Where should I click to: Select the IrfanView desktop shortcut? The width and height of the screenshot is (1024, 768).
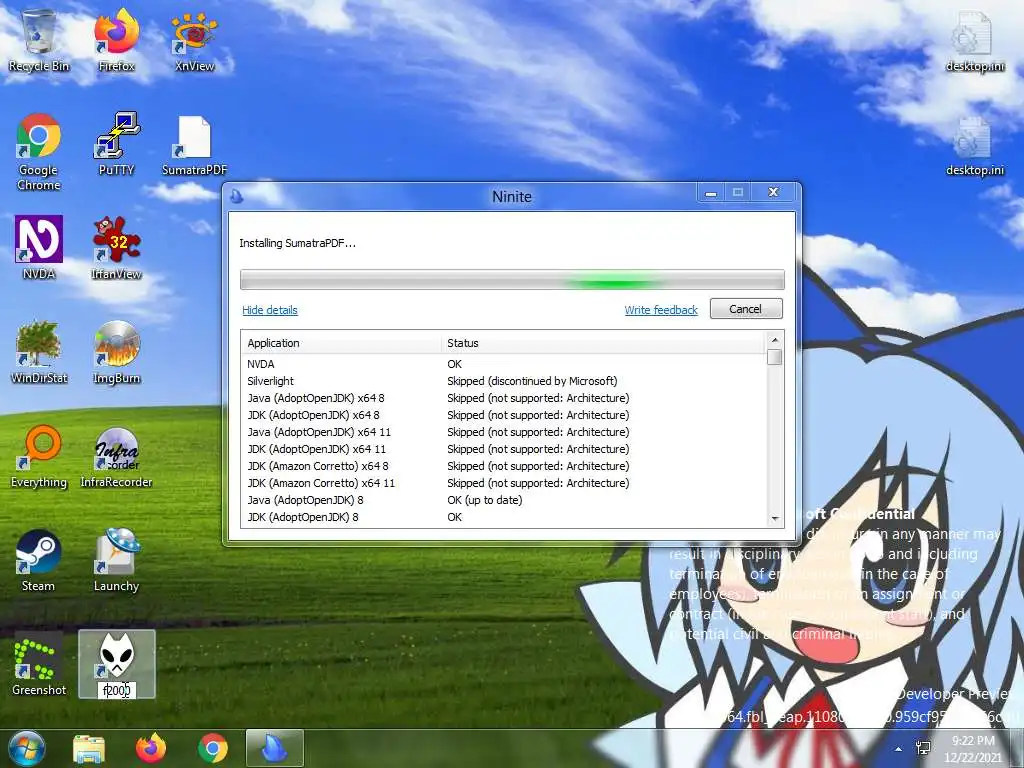click(116, 248)
